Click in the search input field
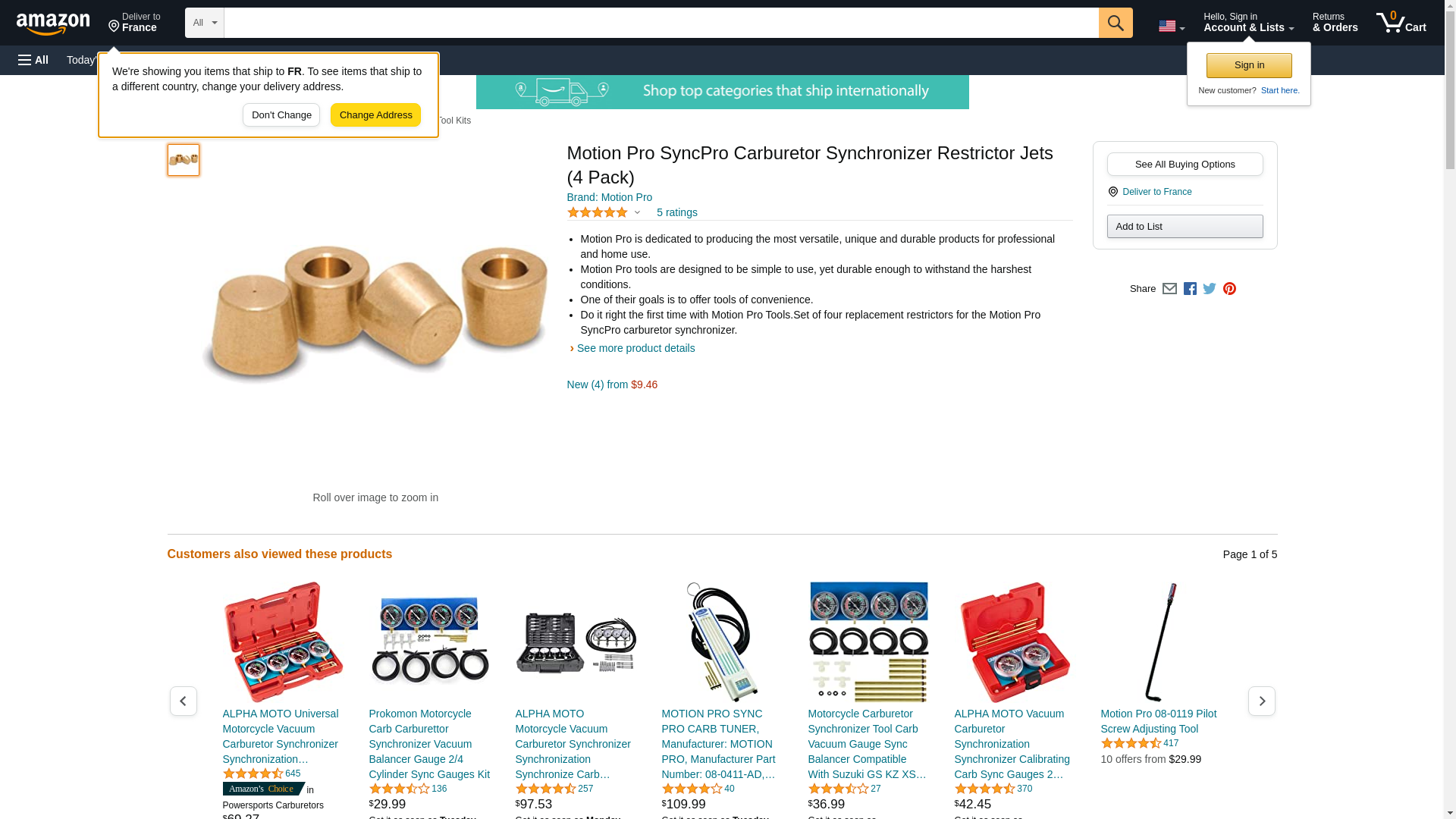 pyautogui.click(x=661, y=23)
